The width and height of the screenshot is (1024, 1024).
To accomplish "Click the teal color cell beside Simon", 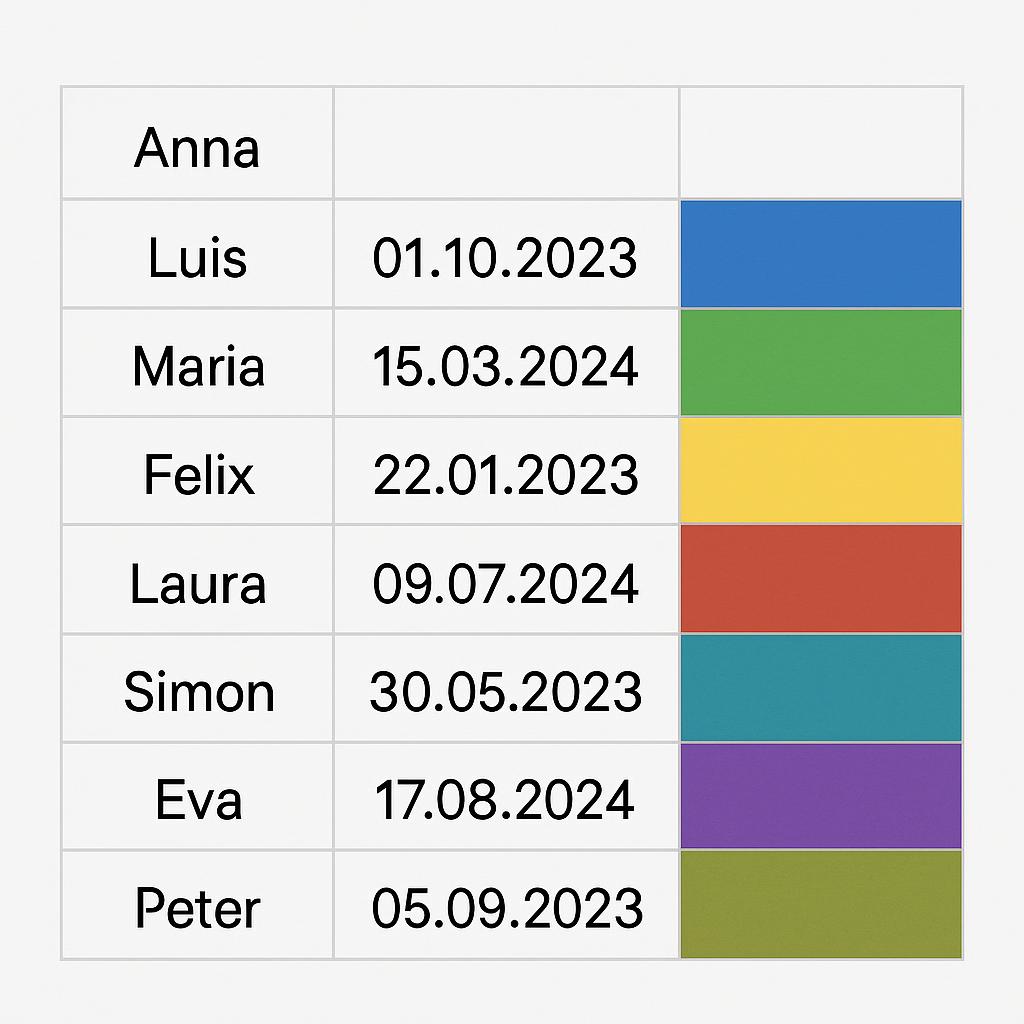I will pos(821,688).
